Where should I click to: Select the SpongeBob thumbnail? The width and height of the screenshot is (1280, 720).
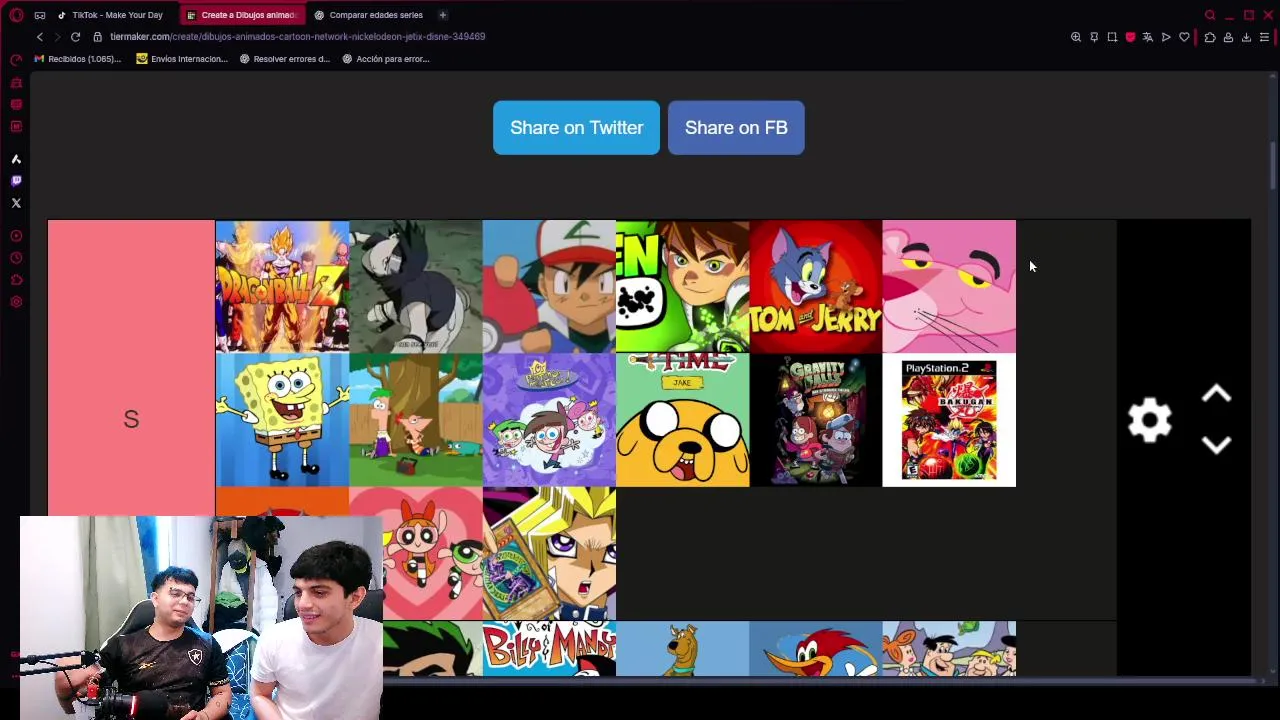[282, 420]
